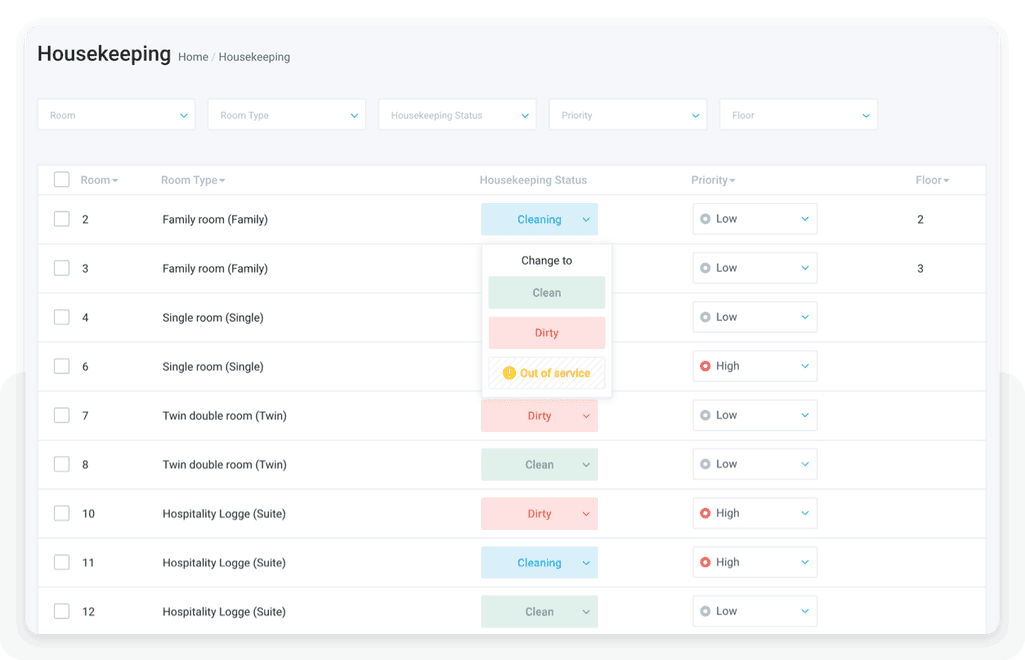The width and height of the screenshot is (1025, 660).
Task: Click the red High priority dot for room 6
Action: click(x=705, y=366)
